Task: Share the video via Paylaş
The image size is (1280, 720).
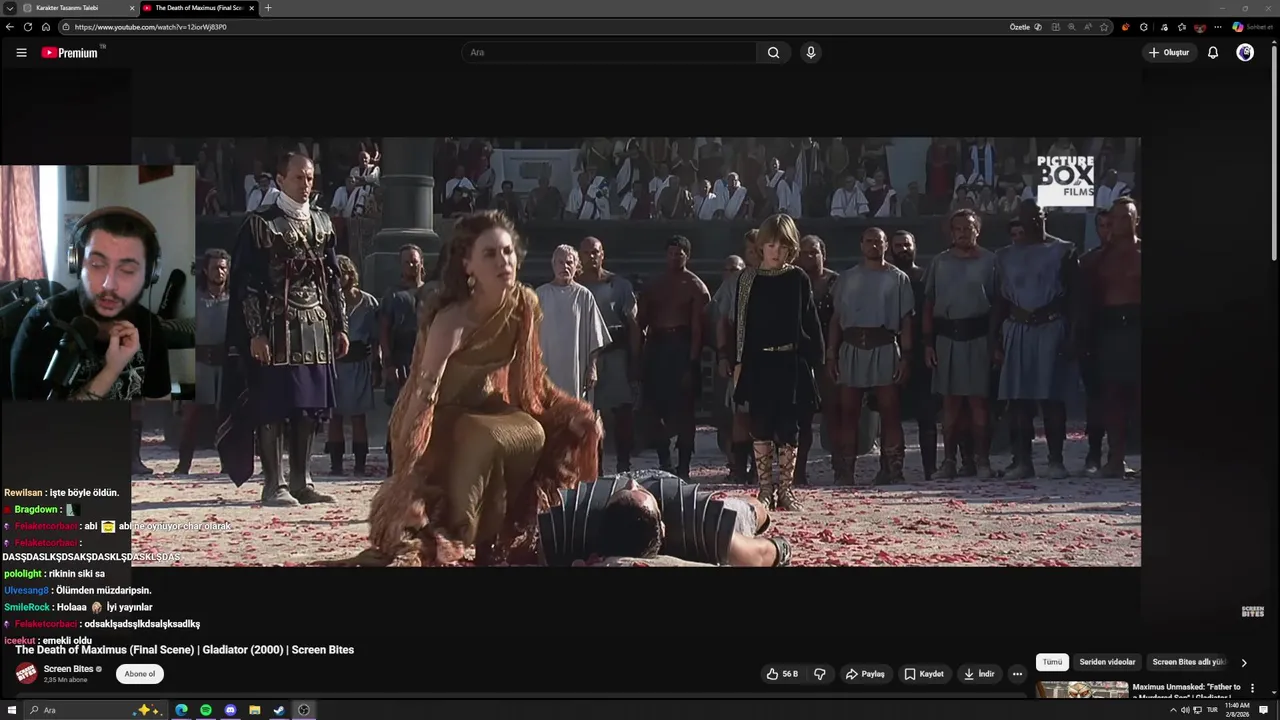Action: pos(865,674)
